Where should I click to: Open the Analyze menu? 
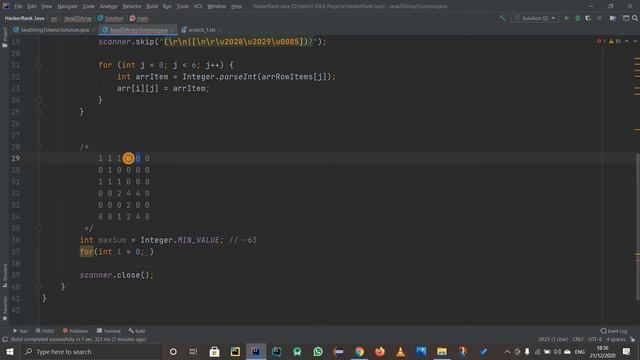(109, 6)
